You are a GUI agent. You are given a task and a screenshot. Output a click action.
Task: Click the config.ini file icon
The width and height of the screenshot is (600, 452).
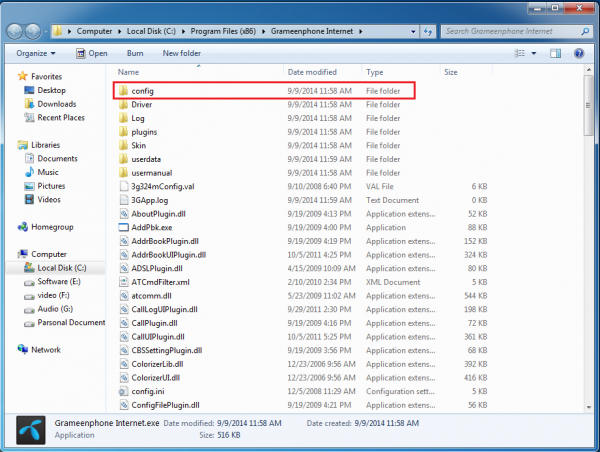coord(123,391)
